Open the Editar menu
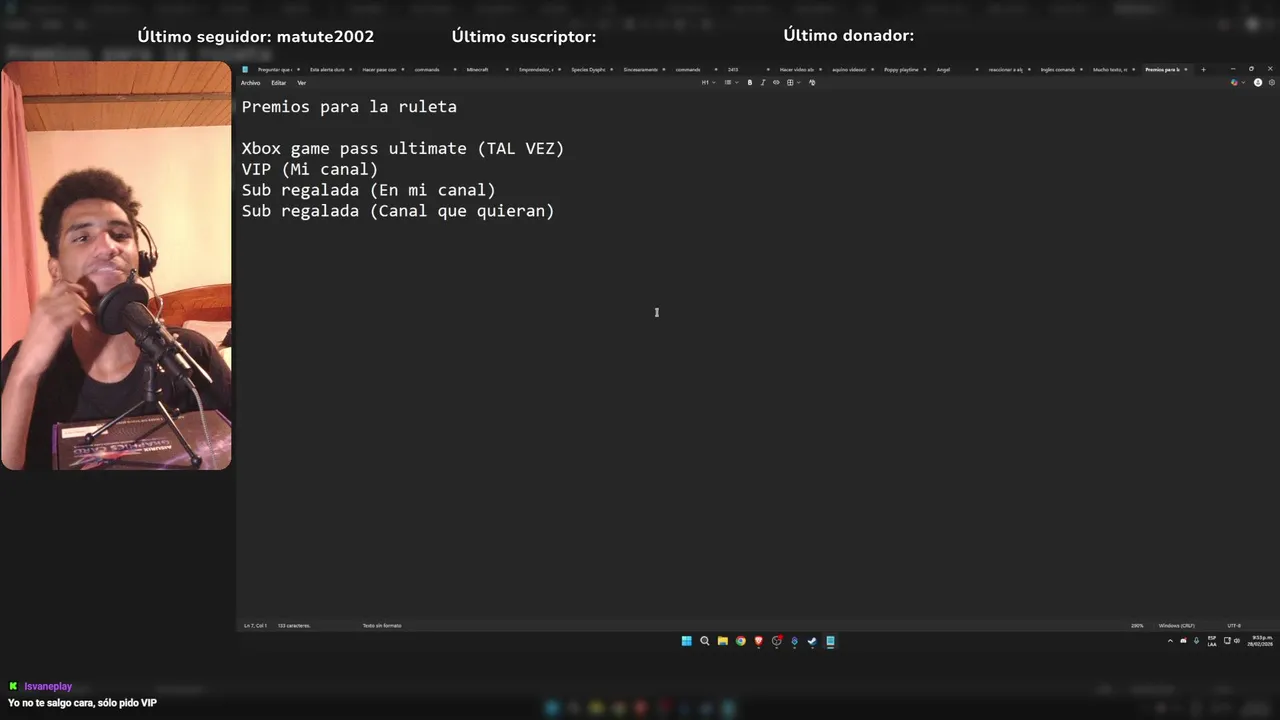 (x=278, y=83)
